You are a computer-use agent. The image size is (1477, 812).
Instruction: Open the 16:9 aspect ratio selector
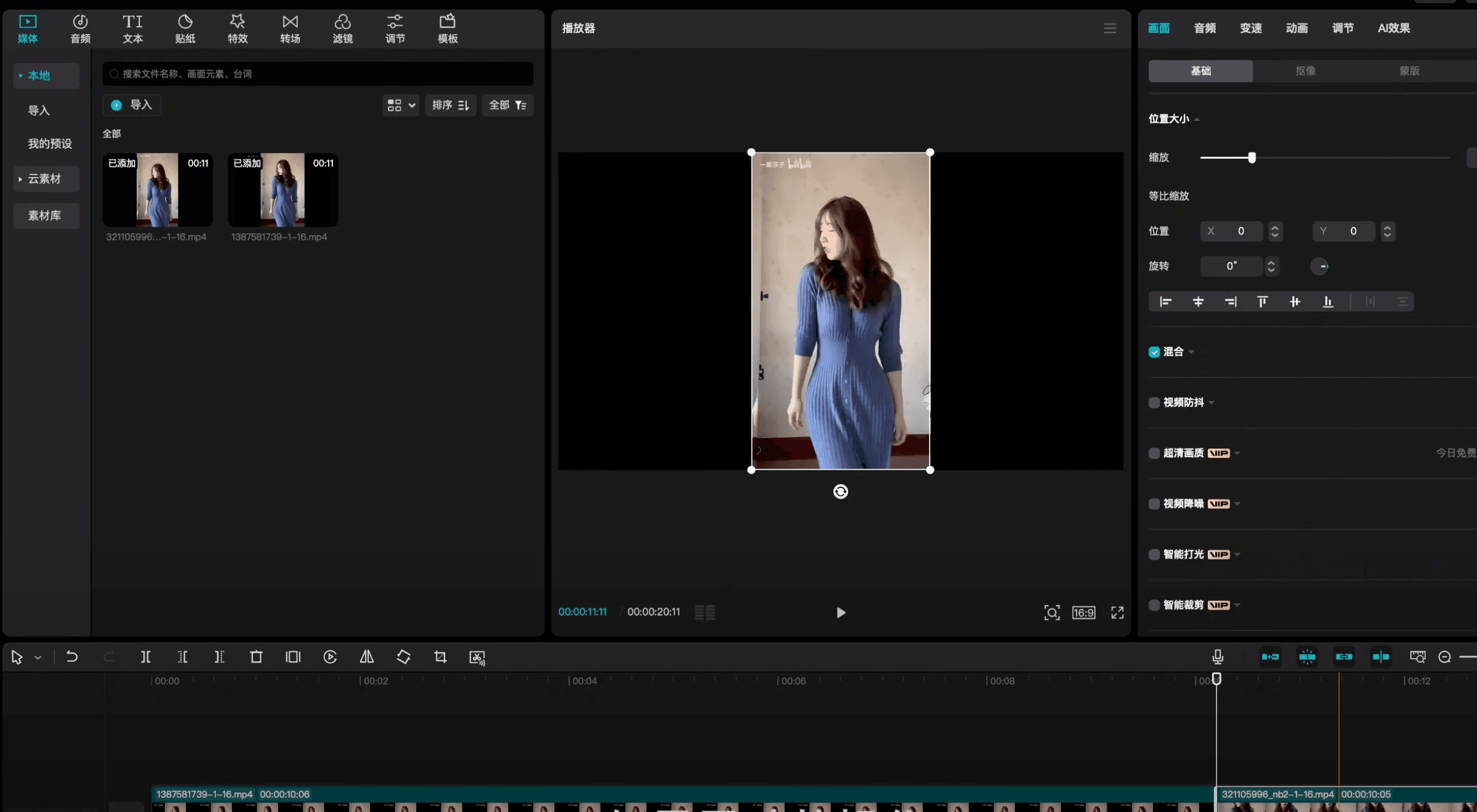click(1083, 612)
